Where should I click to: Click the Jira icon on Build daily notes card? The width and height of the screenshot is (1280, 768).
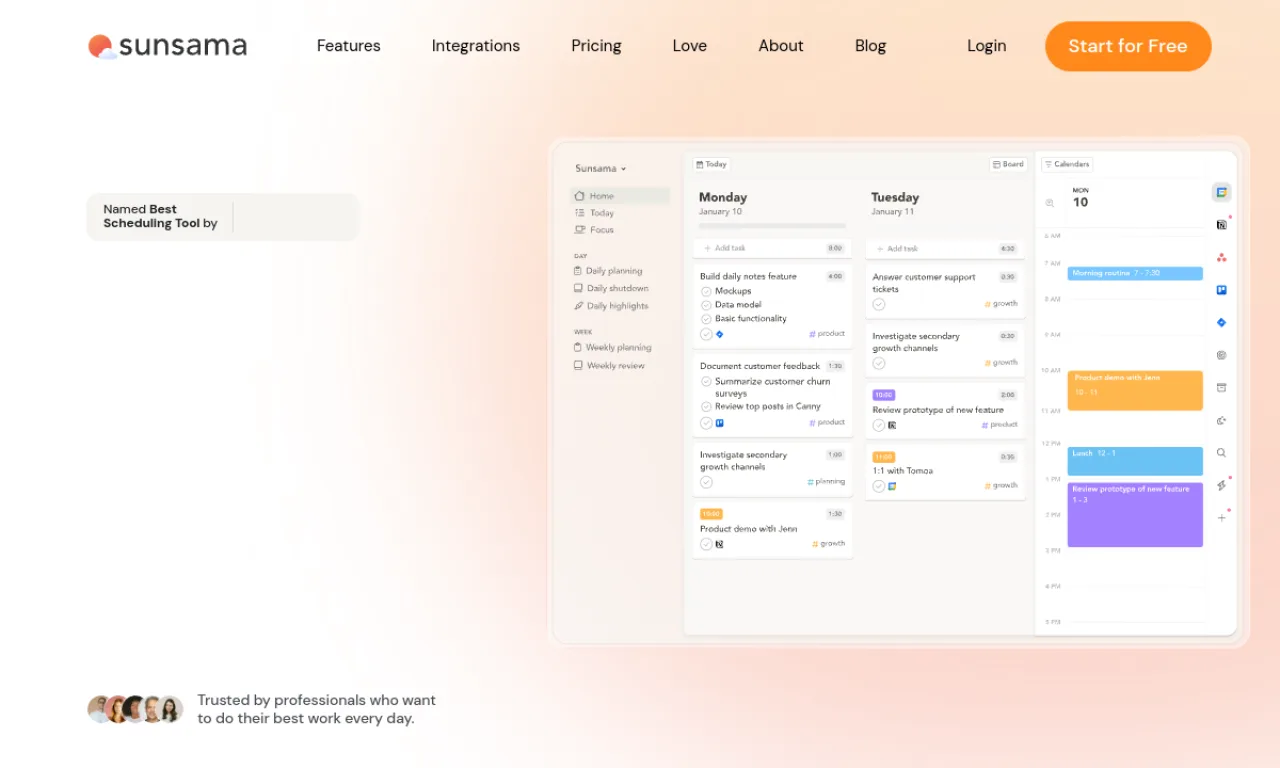pos(720,334)
